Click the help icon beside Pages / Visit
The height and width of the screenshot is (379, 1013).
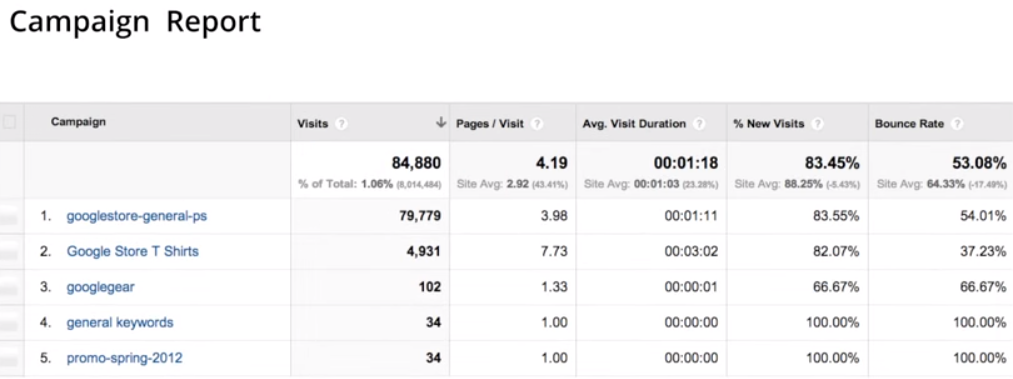pyautogui.click(x=537, y=123)
